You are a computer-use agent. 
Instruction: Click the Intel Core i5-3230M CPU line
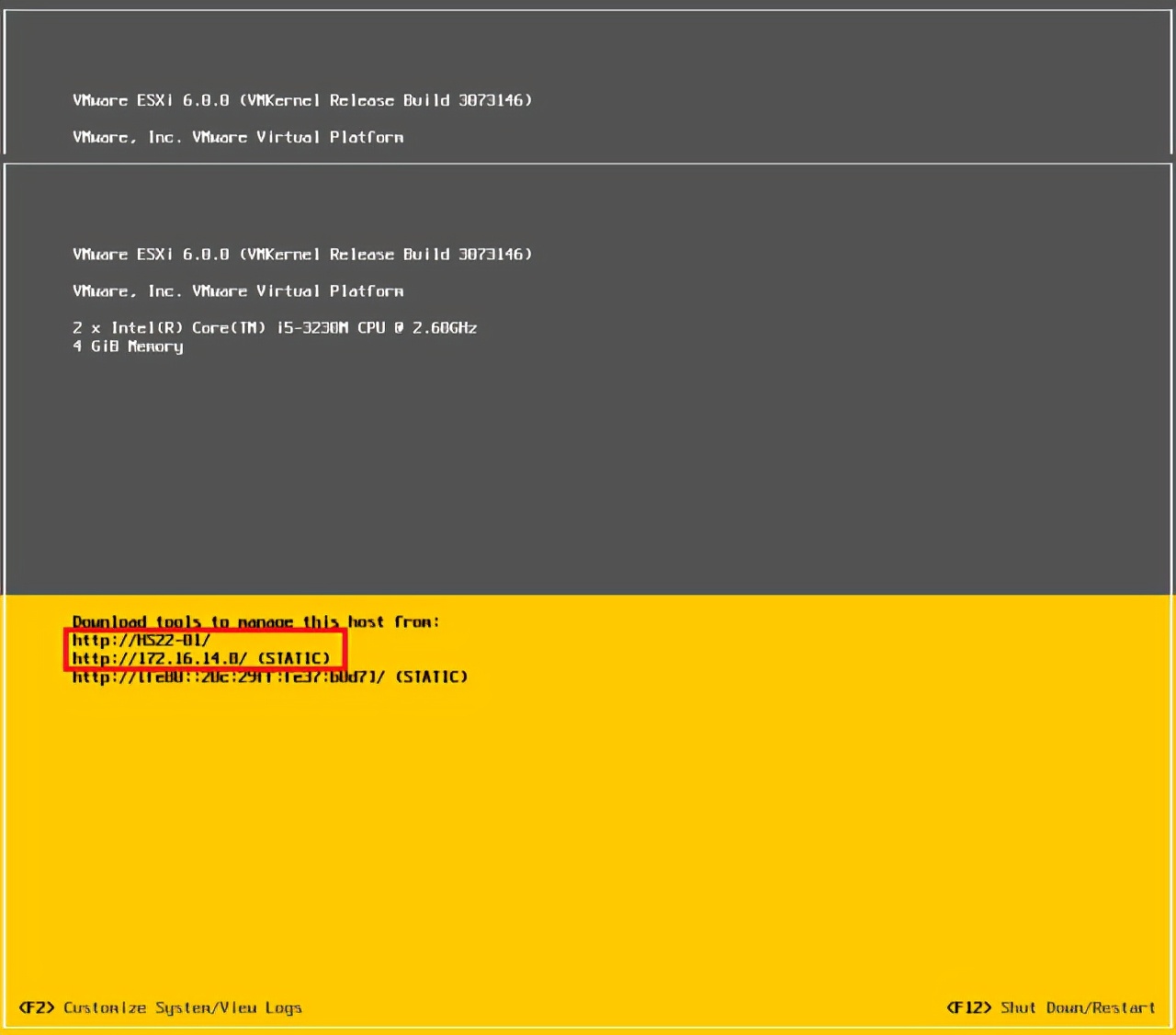(275, 327)
